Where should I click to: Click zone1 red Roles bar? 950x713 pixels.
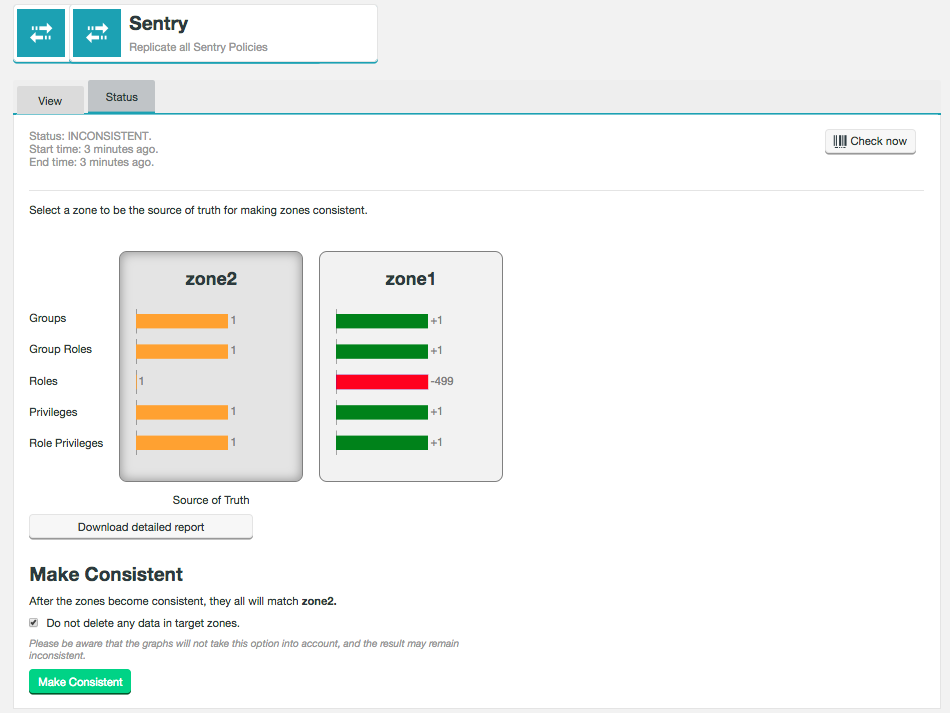click(382, 382)
